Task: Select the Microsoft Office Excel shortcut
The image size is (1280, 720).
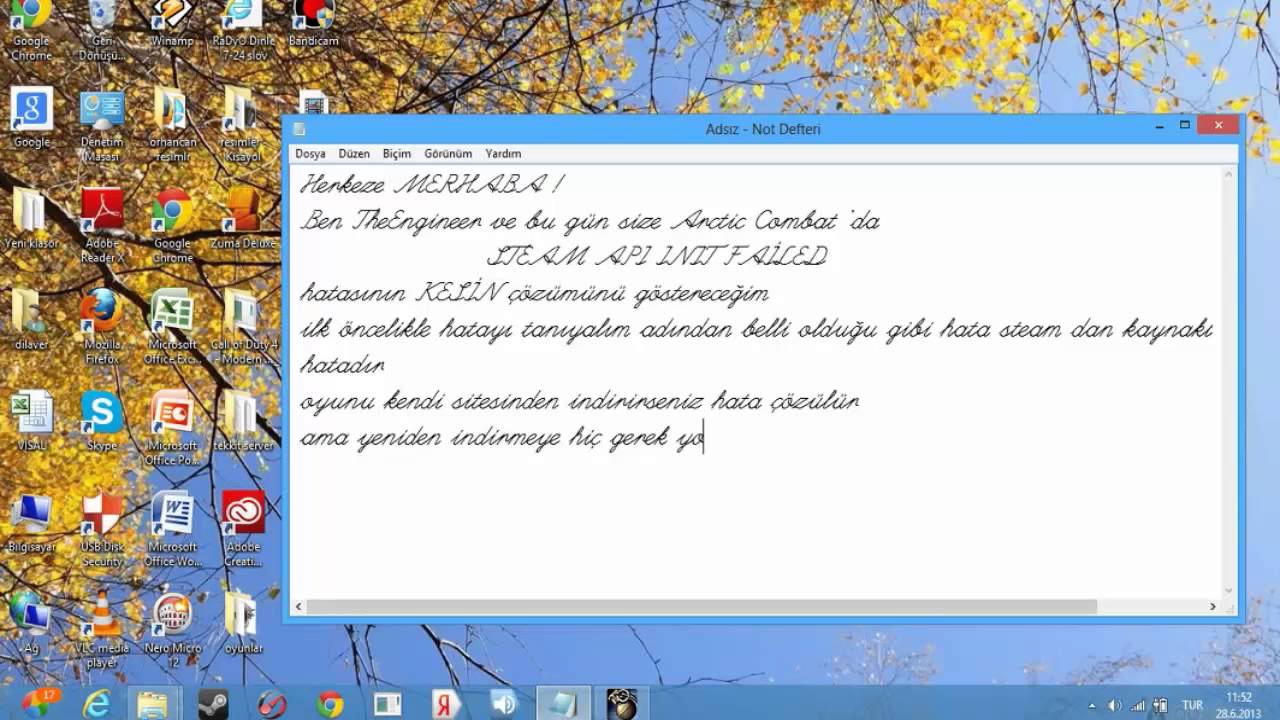Action: pos(172,327)
